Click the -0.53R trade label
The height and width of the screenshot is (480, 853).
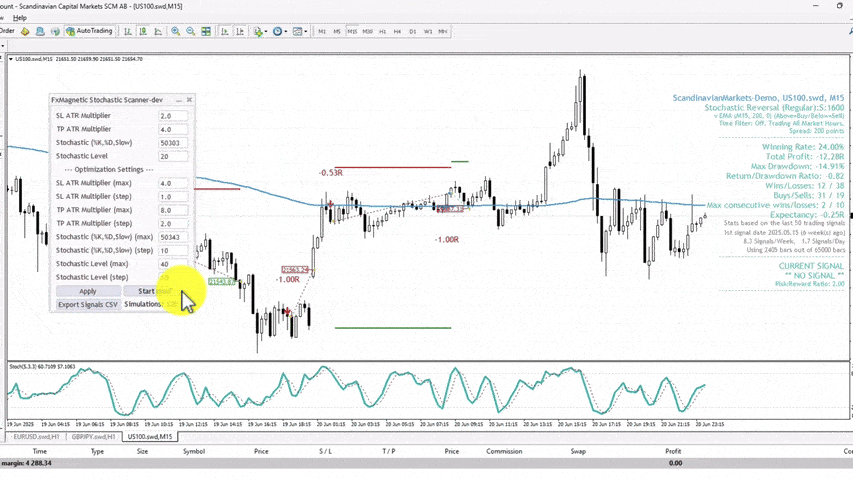[x=331, y=173]
